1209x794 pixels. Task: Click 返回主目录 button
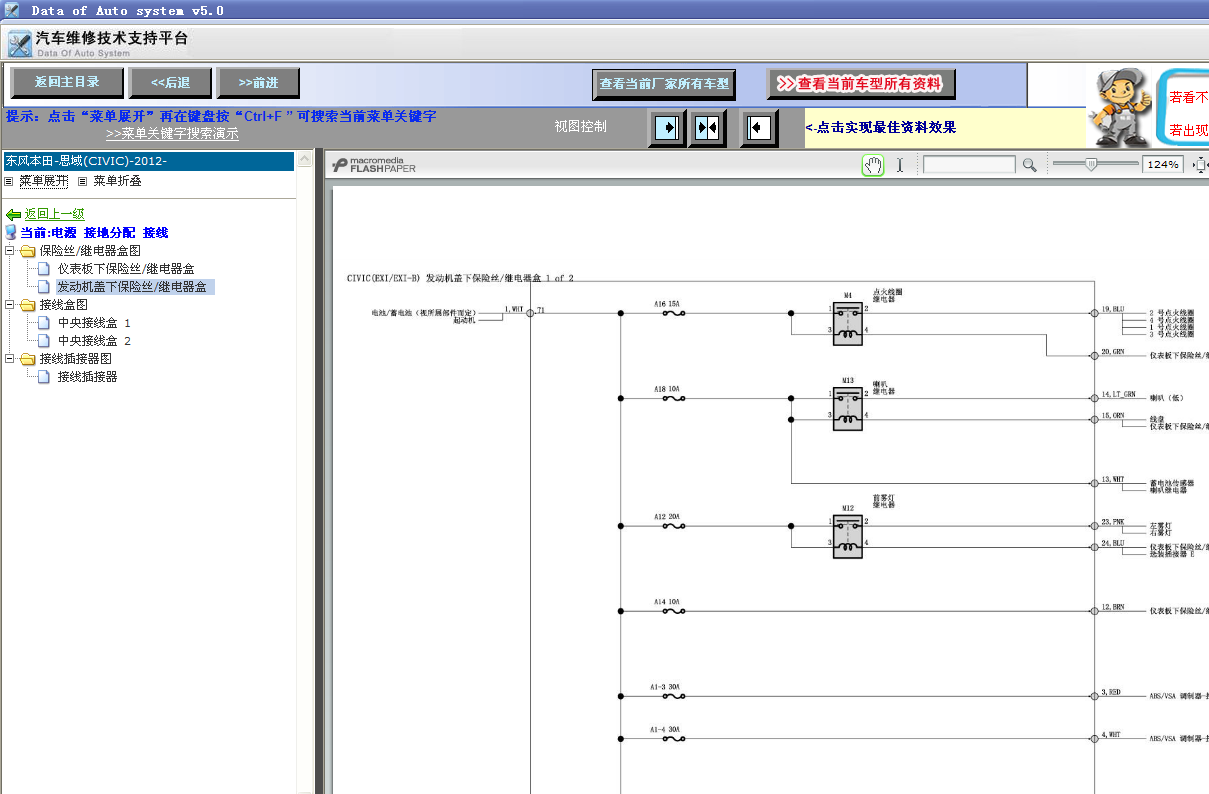[67, 82]
